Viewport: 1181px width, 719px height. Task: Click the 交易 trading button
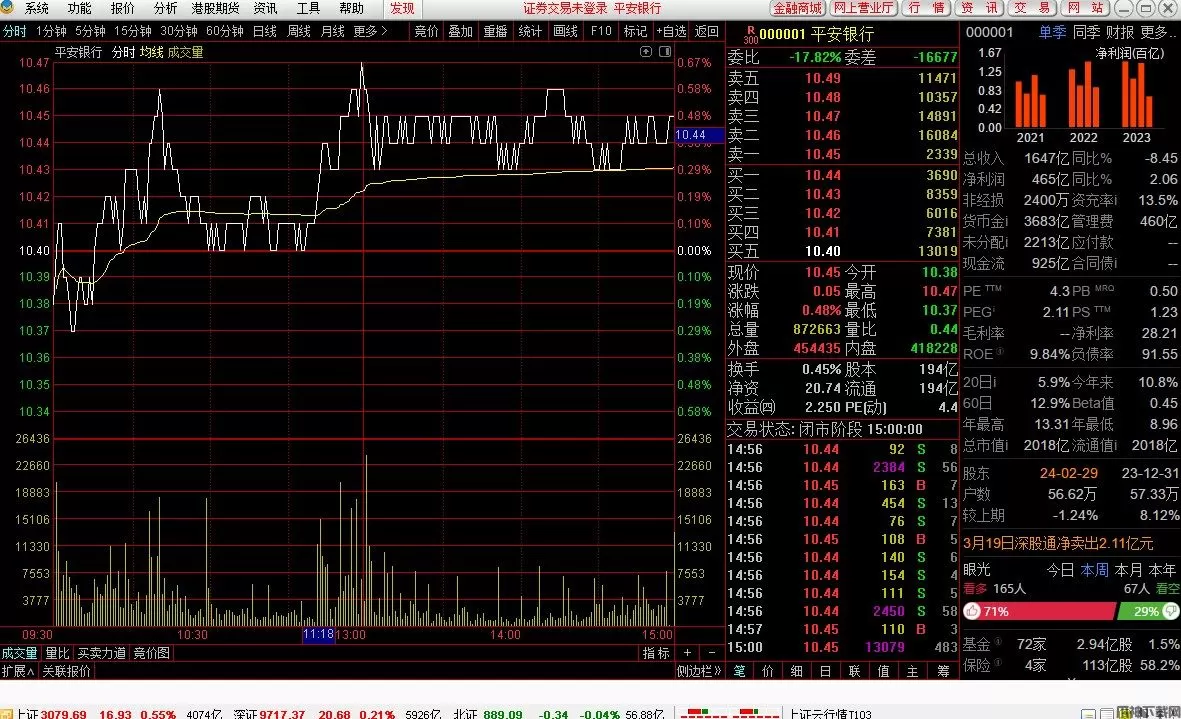click(1033, 8)
